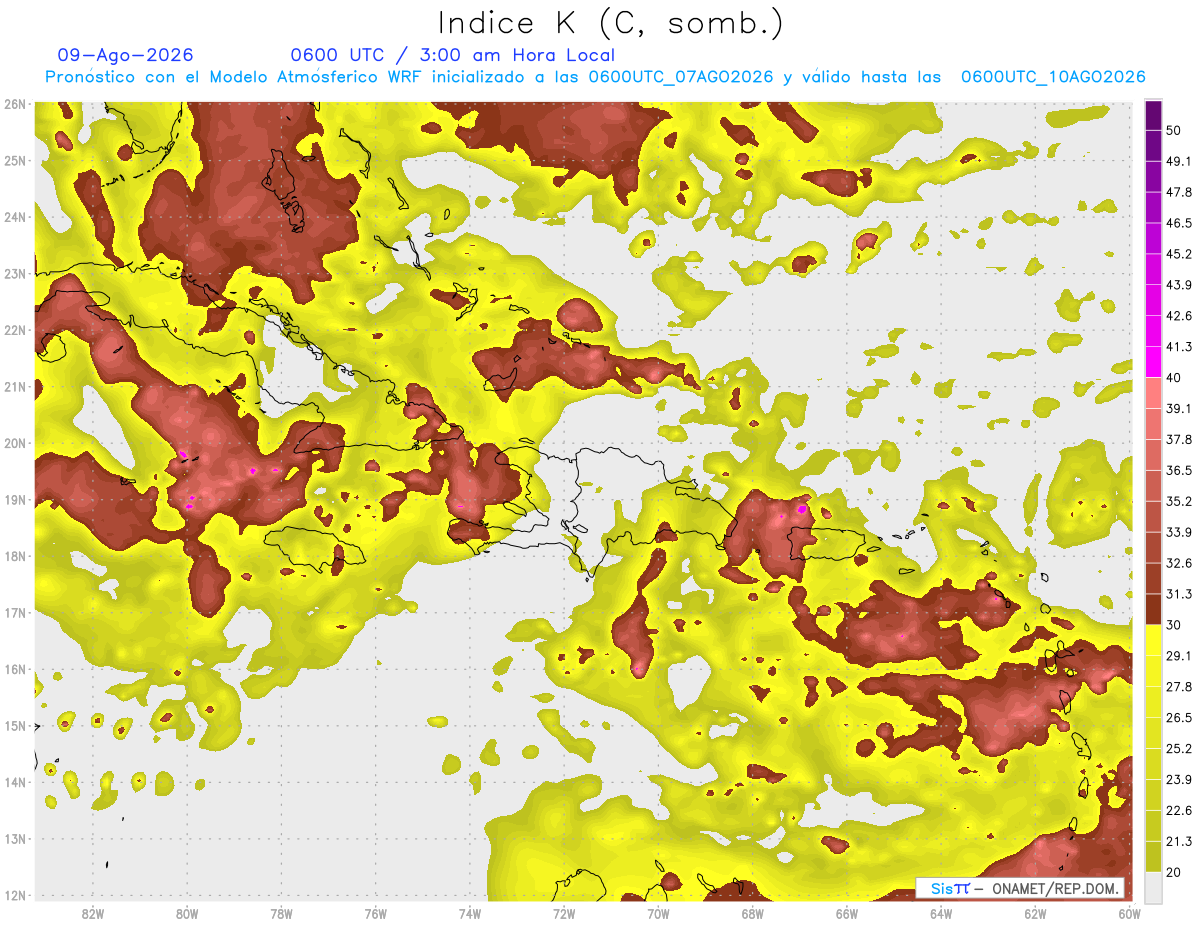Viewport: 1200px width, 927px height.
Task: Click the 60W longitude label
Action: pyautogui.click(x=1130, y=914)
